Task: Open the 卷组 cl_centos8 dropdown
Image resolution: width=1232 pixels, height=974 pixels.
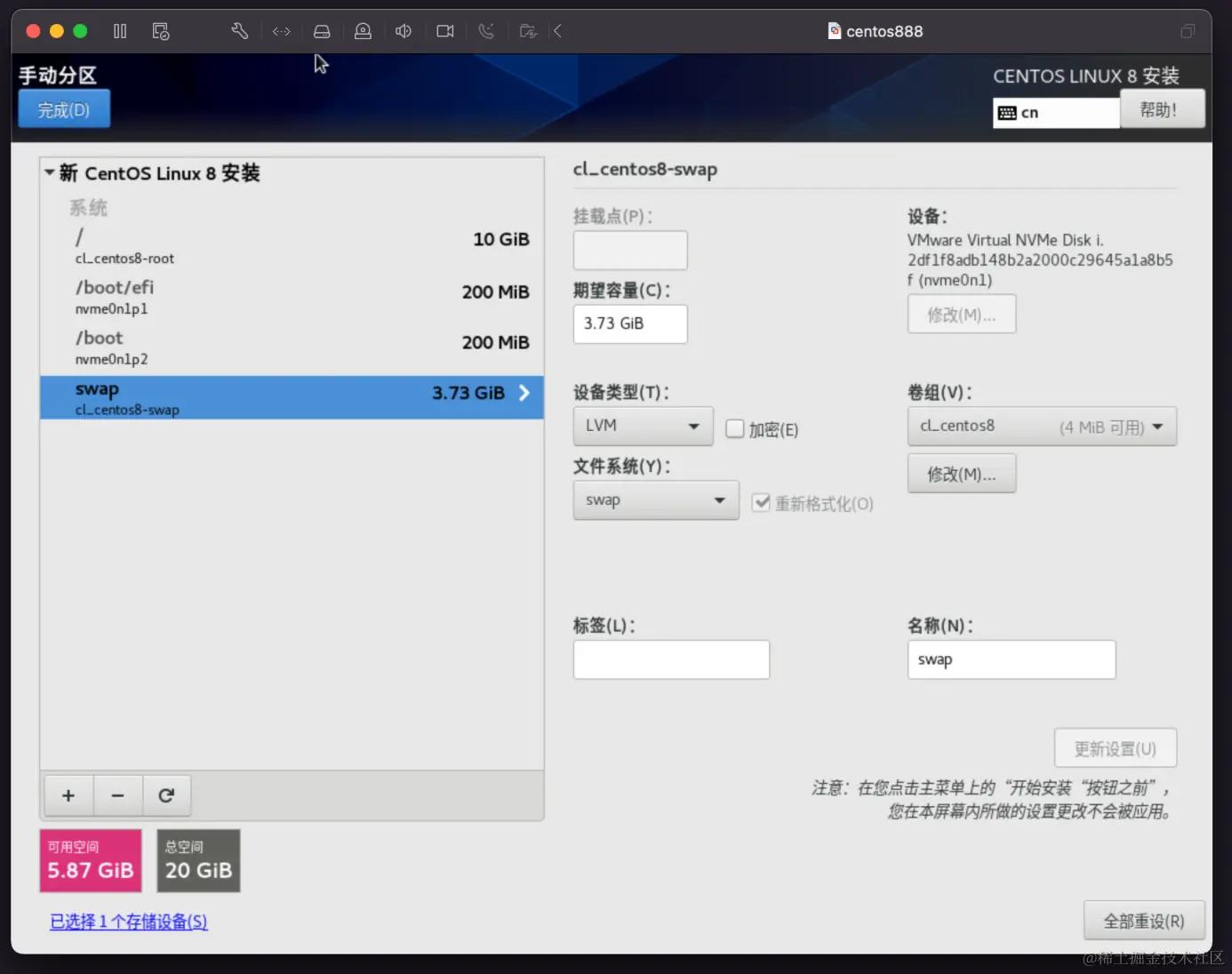Action: (x=1042, y=427)
